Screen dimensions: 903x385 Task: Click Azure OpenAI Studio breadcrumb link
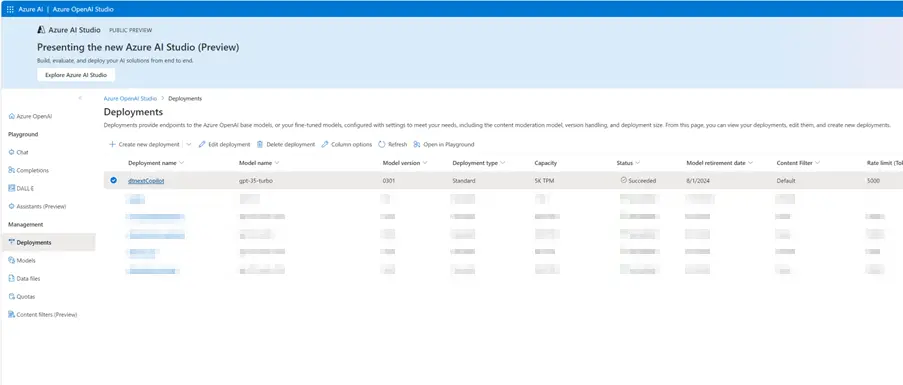tap(130, 98)
